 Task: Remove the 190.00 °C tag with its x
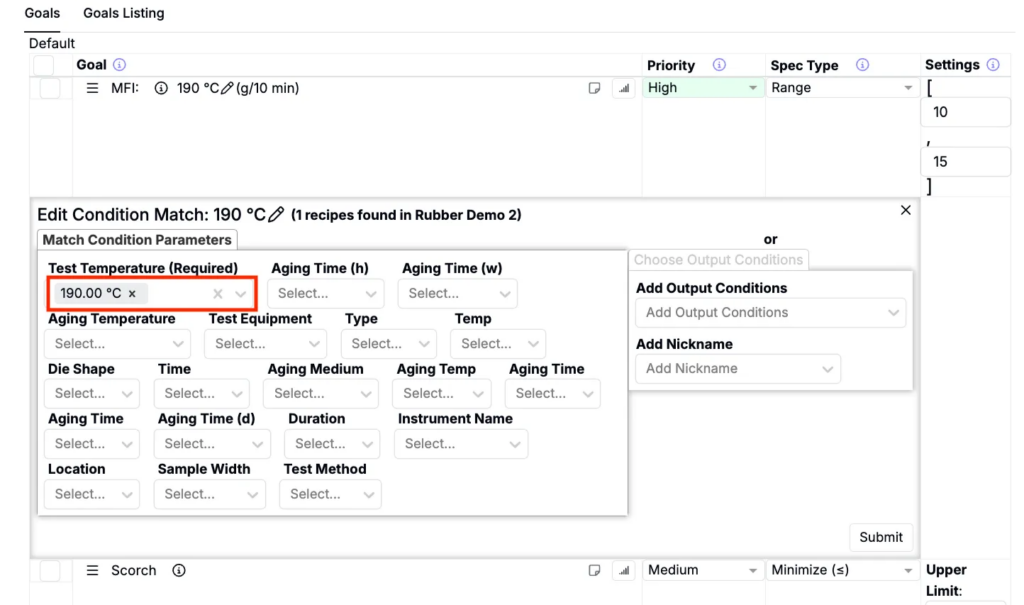[x=132, y=294]
